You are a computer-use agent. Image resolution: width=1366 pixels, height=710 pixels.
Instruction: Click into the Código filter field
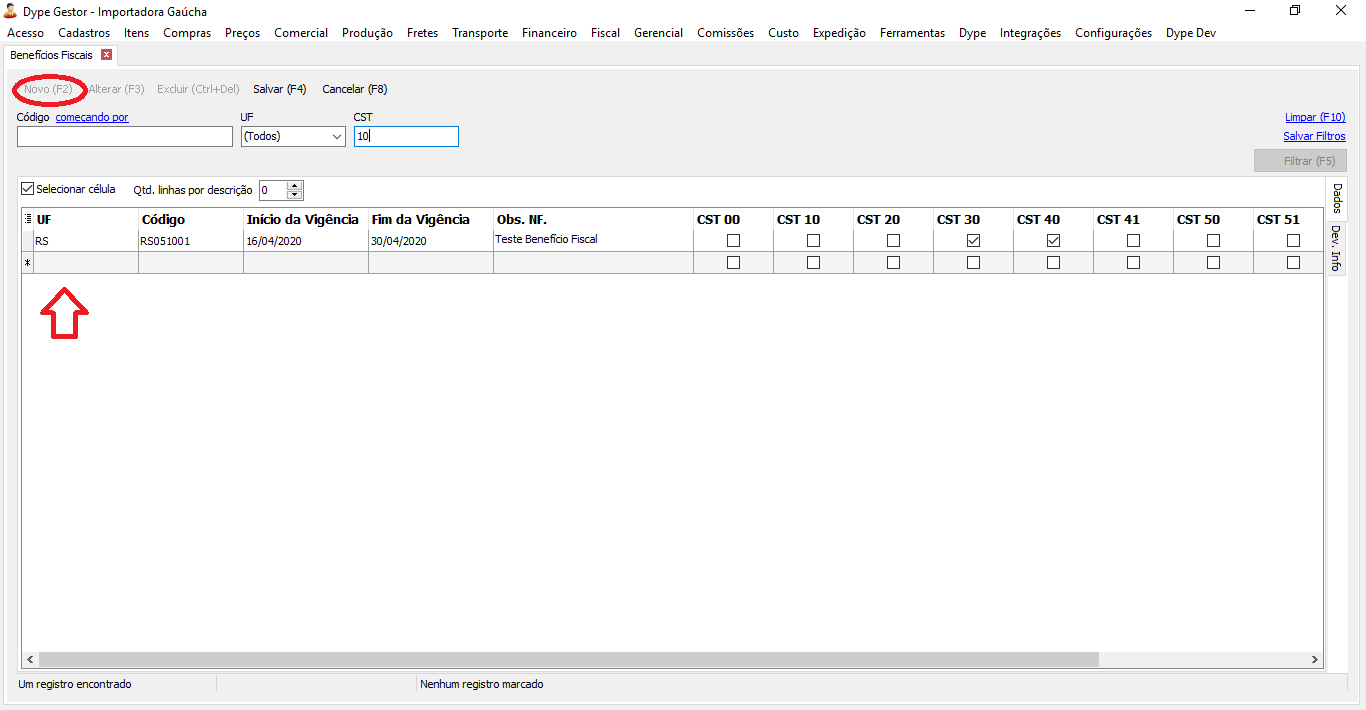pyautogui.click(x=125, y=137)
